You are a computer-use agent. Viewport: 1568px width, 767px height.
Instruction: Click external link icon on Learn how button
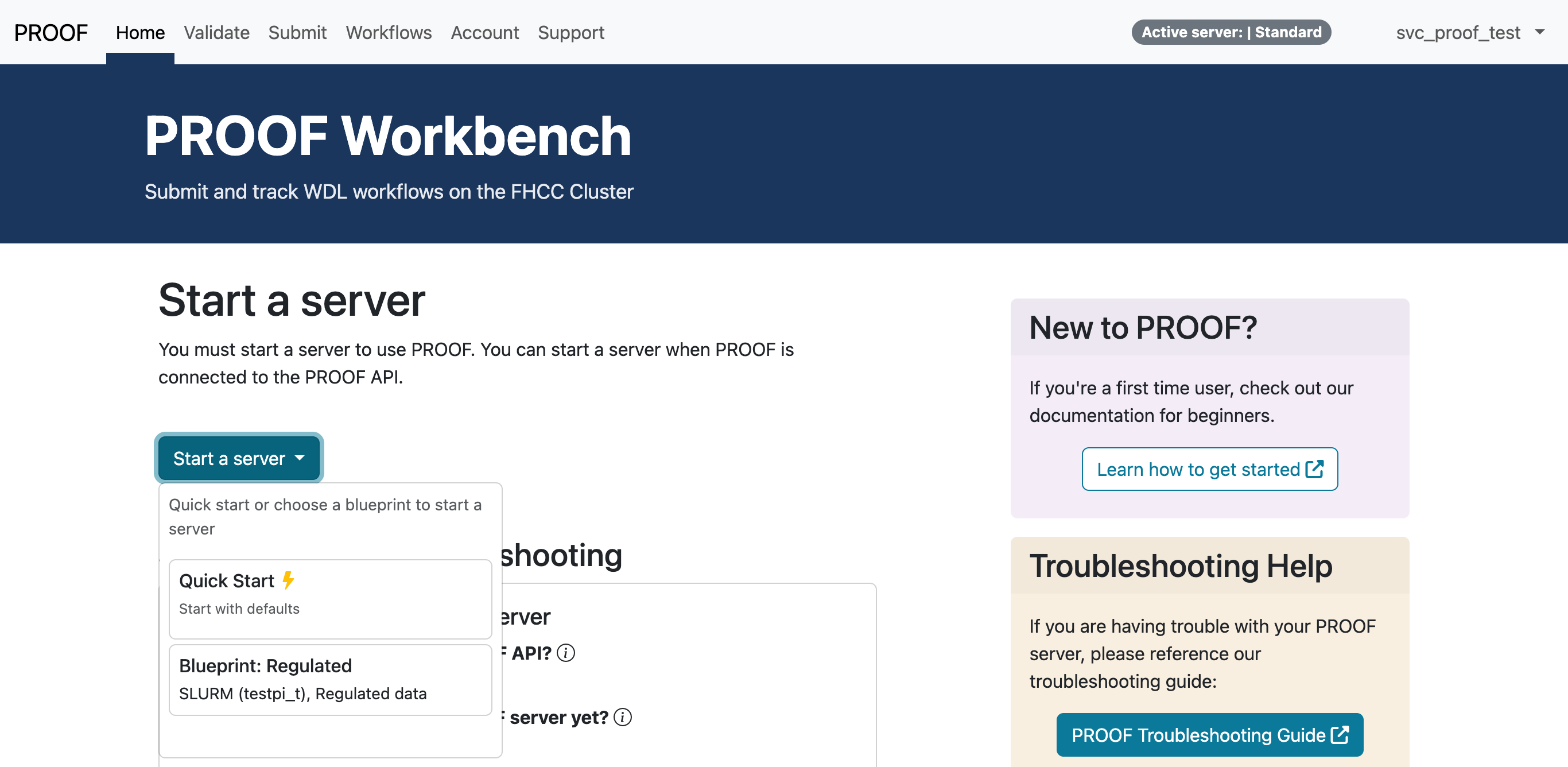1314,468
